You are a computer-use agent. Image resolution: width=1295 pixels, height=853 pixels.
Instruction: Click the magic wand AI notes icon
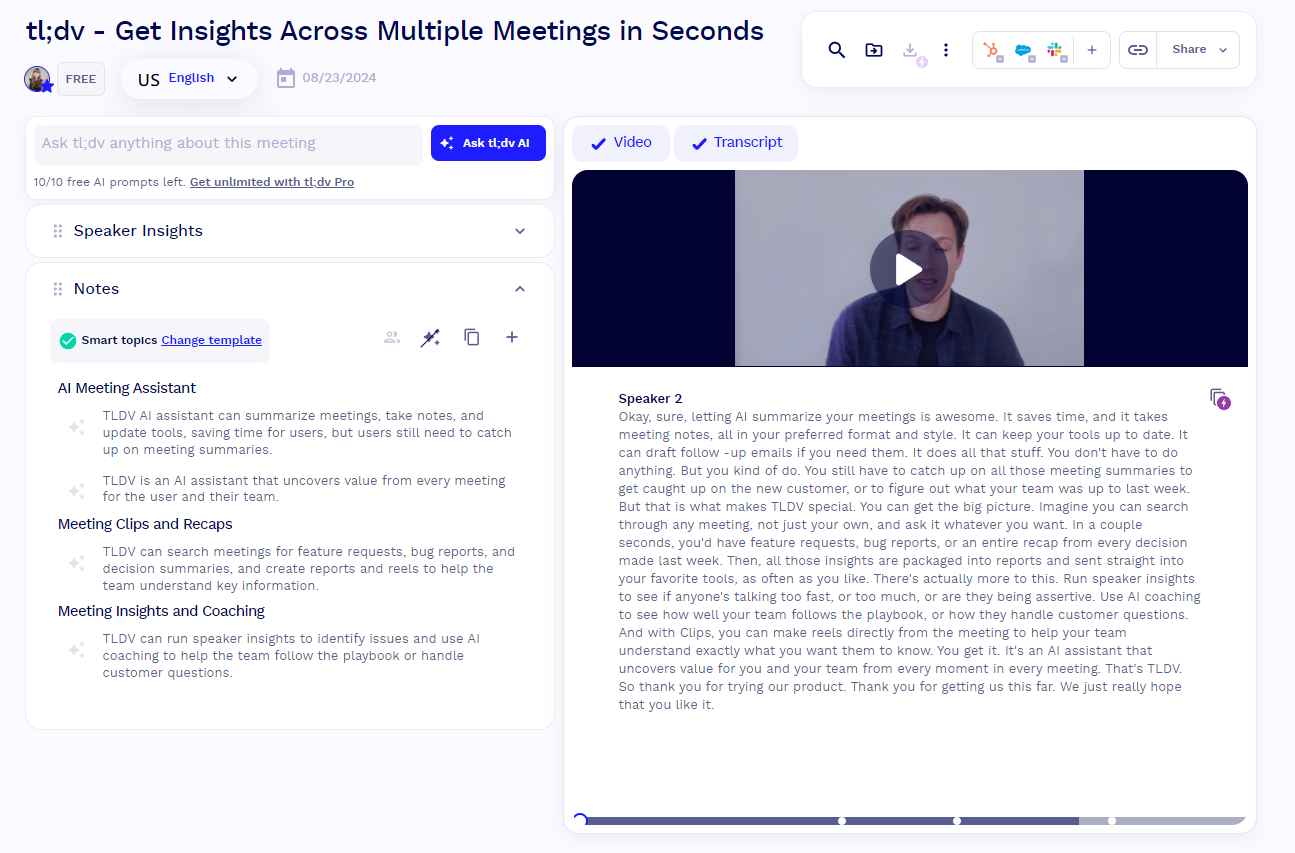pyautogui.click(x=431, y=338)
